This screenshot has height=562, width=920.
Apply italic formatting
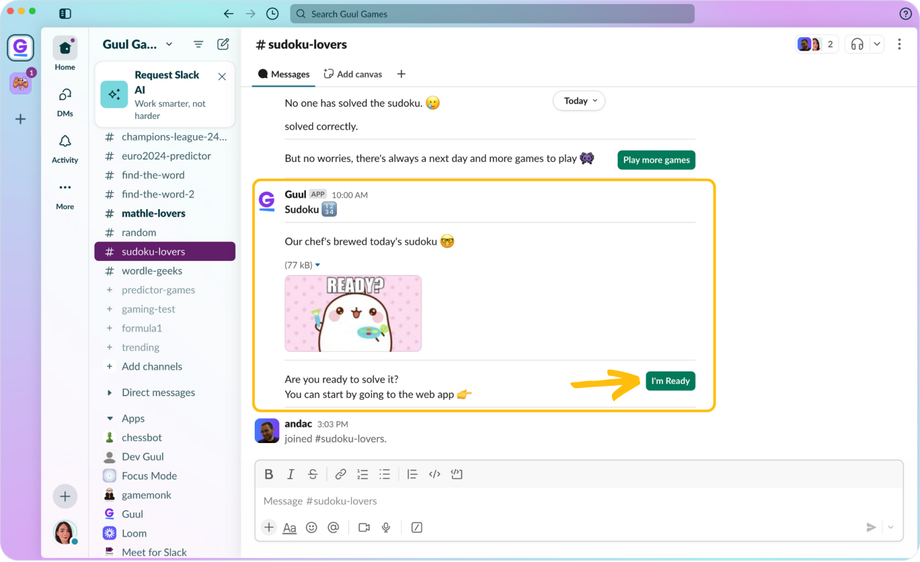290,475
